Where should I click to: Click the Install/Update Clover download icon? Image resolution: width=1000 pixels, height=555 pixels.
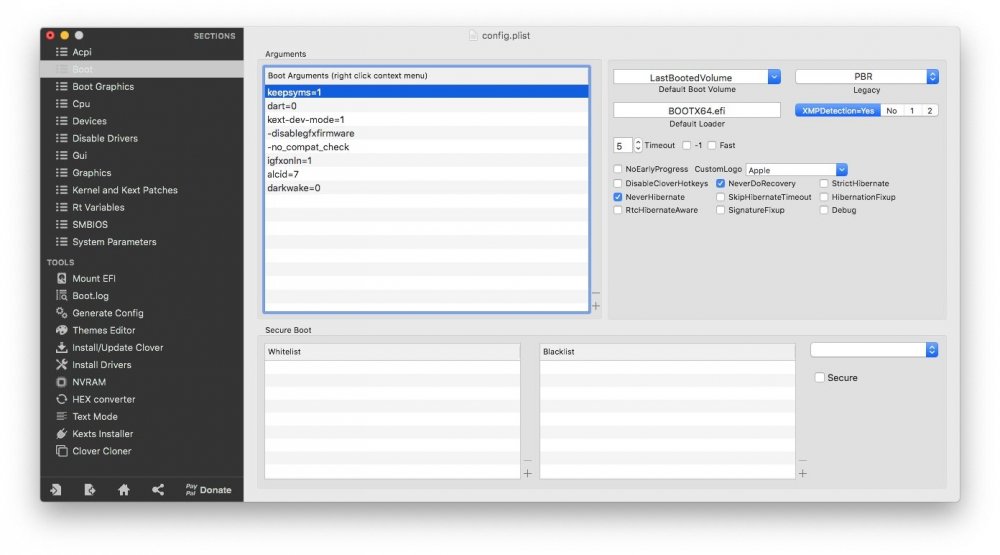(61, 347)
